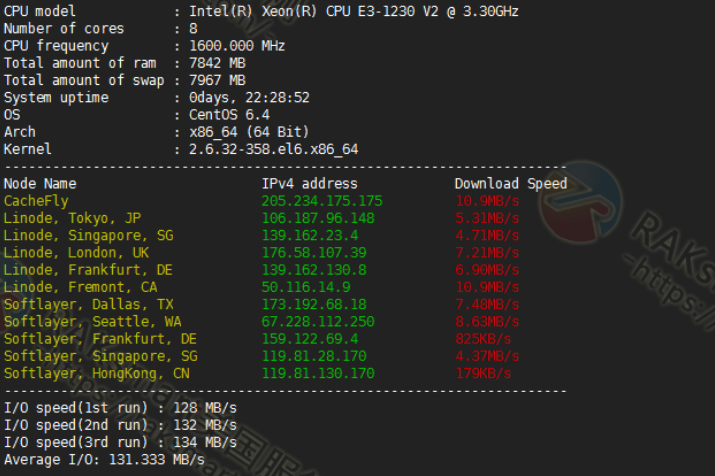Viewport: 715px width, 476px height.
Task: Click Linode, Frankfurt, DE node name
Action: coord(88,270)
